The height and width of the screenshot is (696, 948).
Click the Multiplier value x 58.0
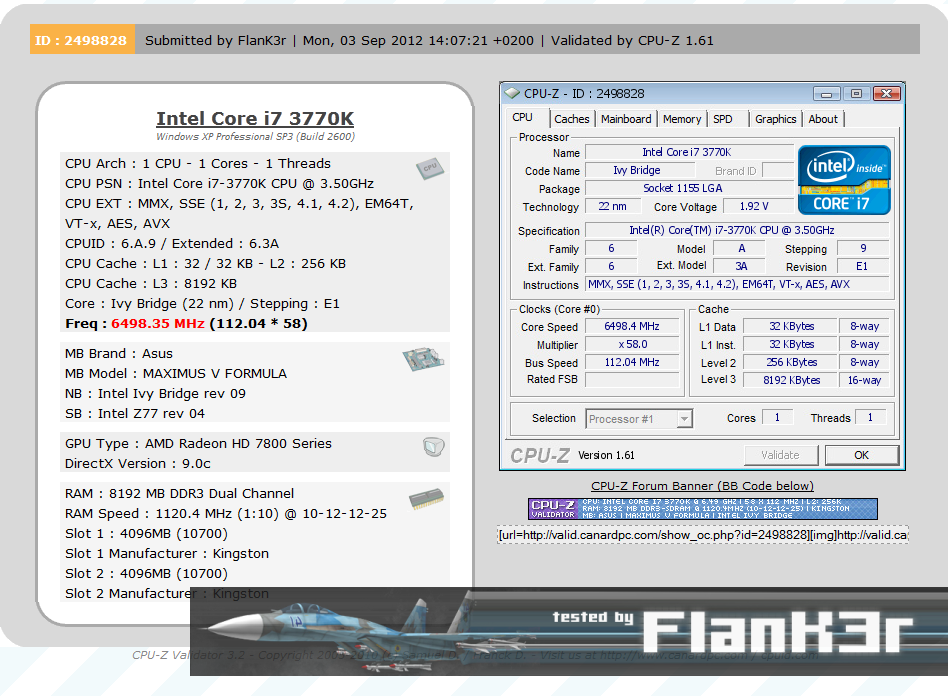tap(632, 345)
